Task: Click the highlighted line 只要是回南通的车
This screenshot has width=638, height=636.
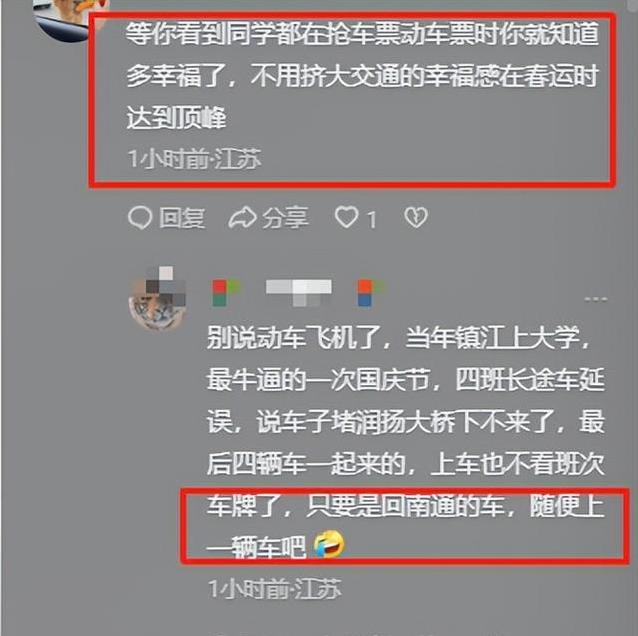Action: (405, 506)
